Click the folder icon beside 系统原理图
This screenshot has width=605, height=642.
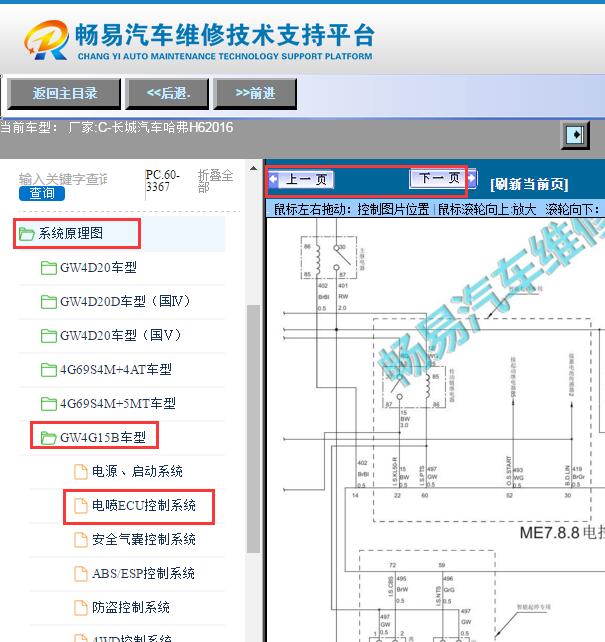tap(27, 234)
